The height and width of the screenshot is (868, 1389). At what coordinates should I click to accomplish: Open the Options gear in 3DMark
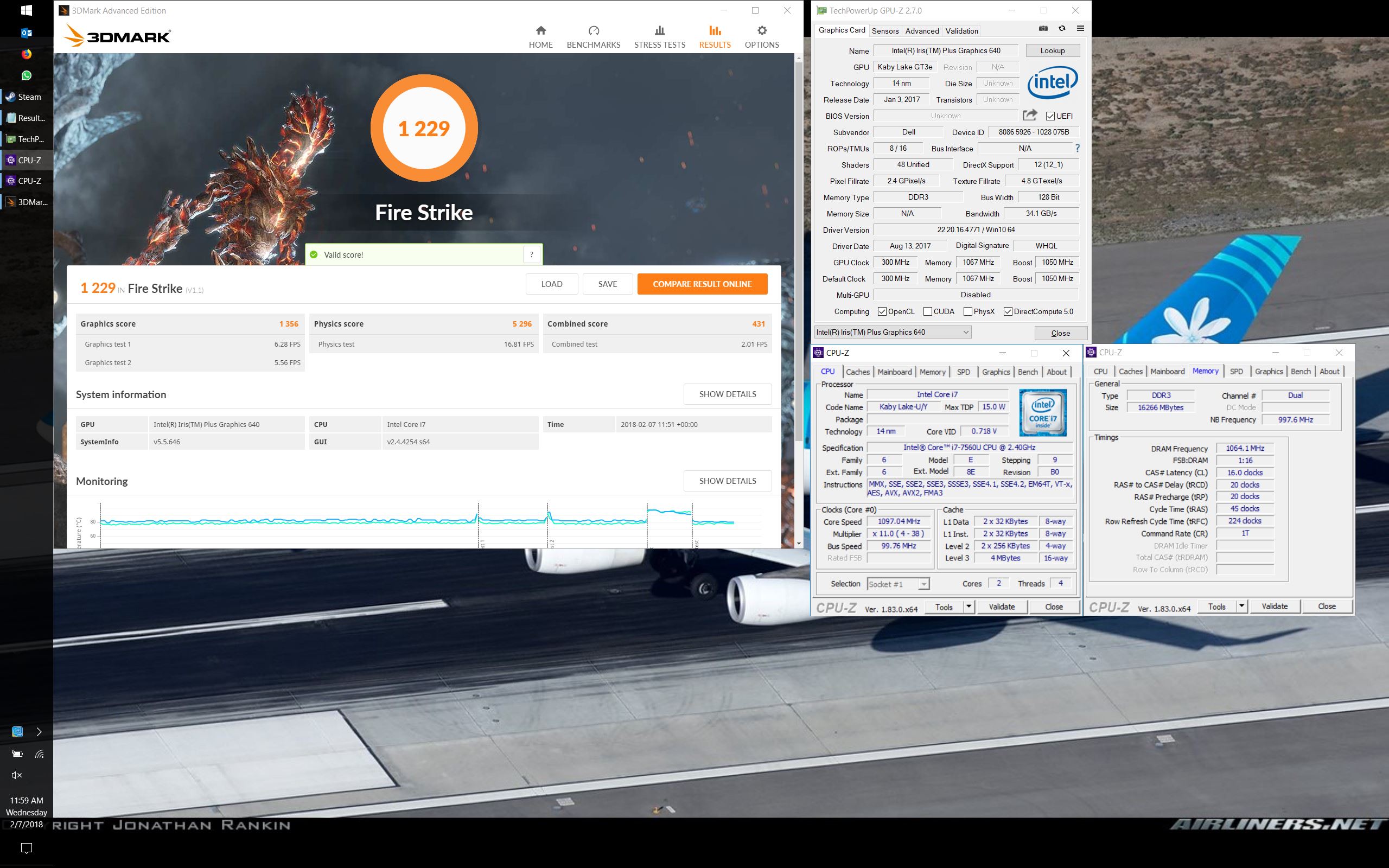pos(762,30)
